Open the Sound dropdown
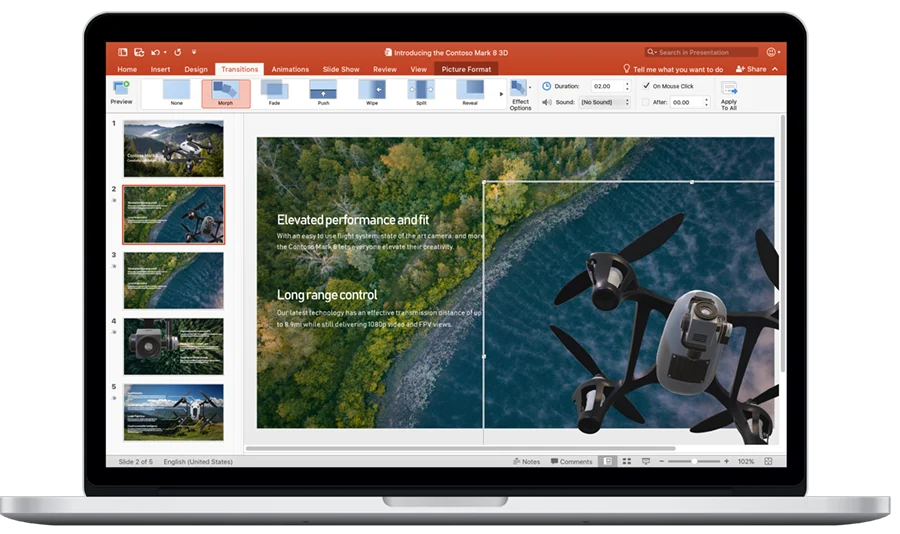 (604, 102)
